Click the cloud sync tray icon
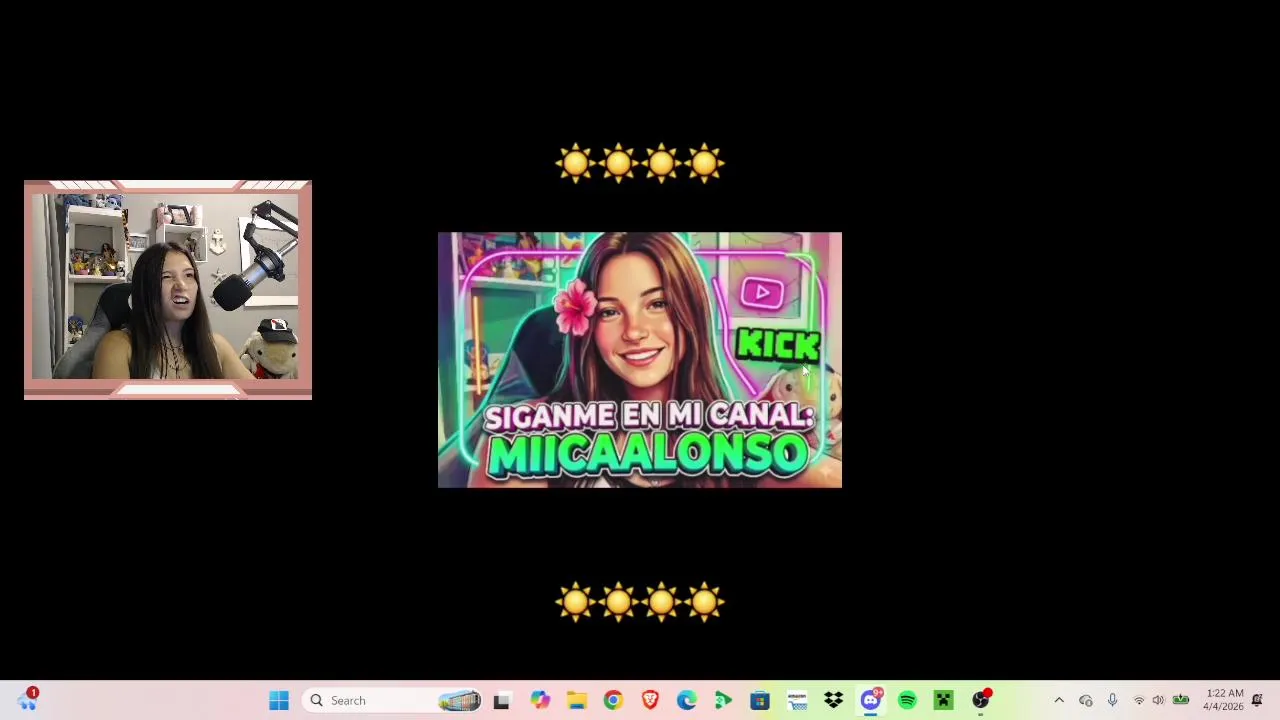1280x720 pixels. [x=1086, y=700]
